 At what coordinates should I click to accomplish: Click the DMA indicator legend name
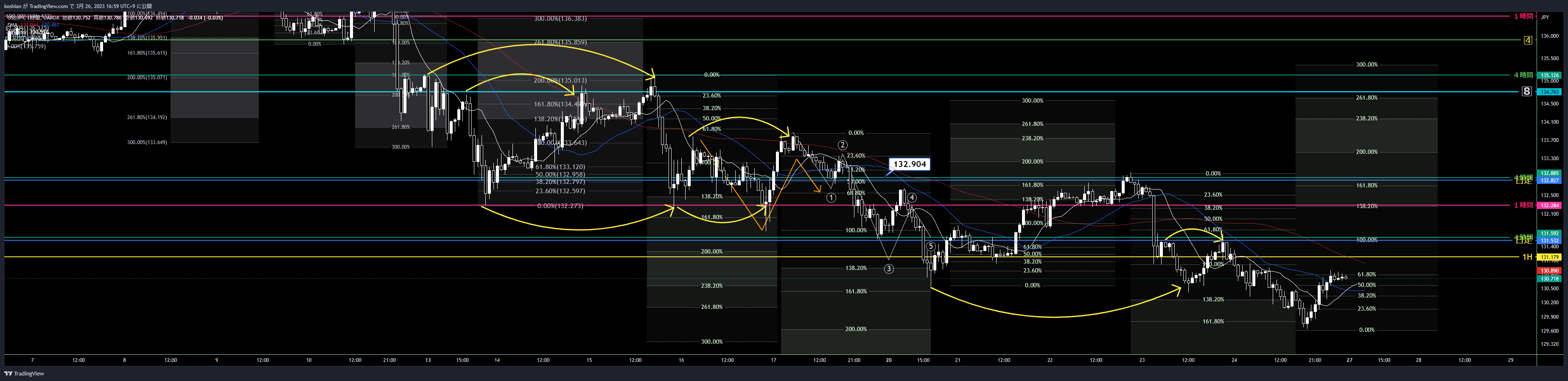click(13, 25)
